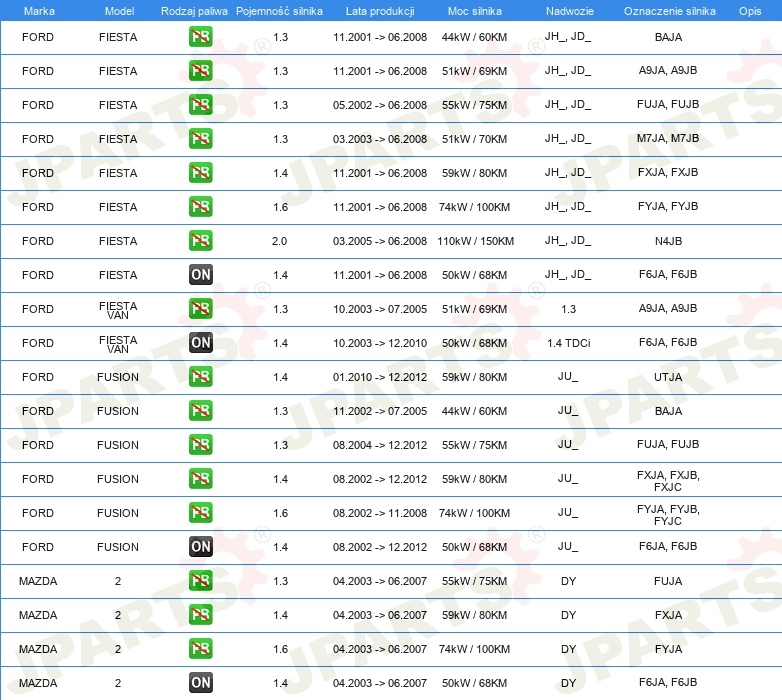
Task: Click date range 10.2003 -> 12.2010
Action: [380, 343]
